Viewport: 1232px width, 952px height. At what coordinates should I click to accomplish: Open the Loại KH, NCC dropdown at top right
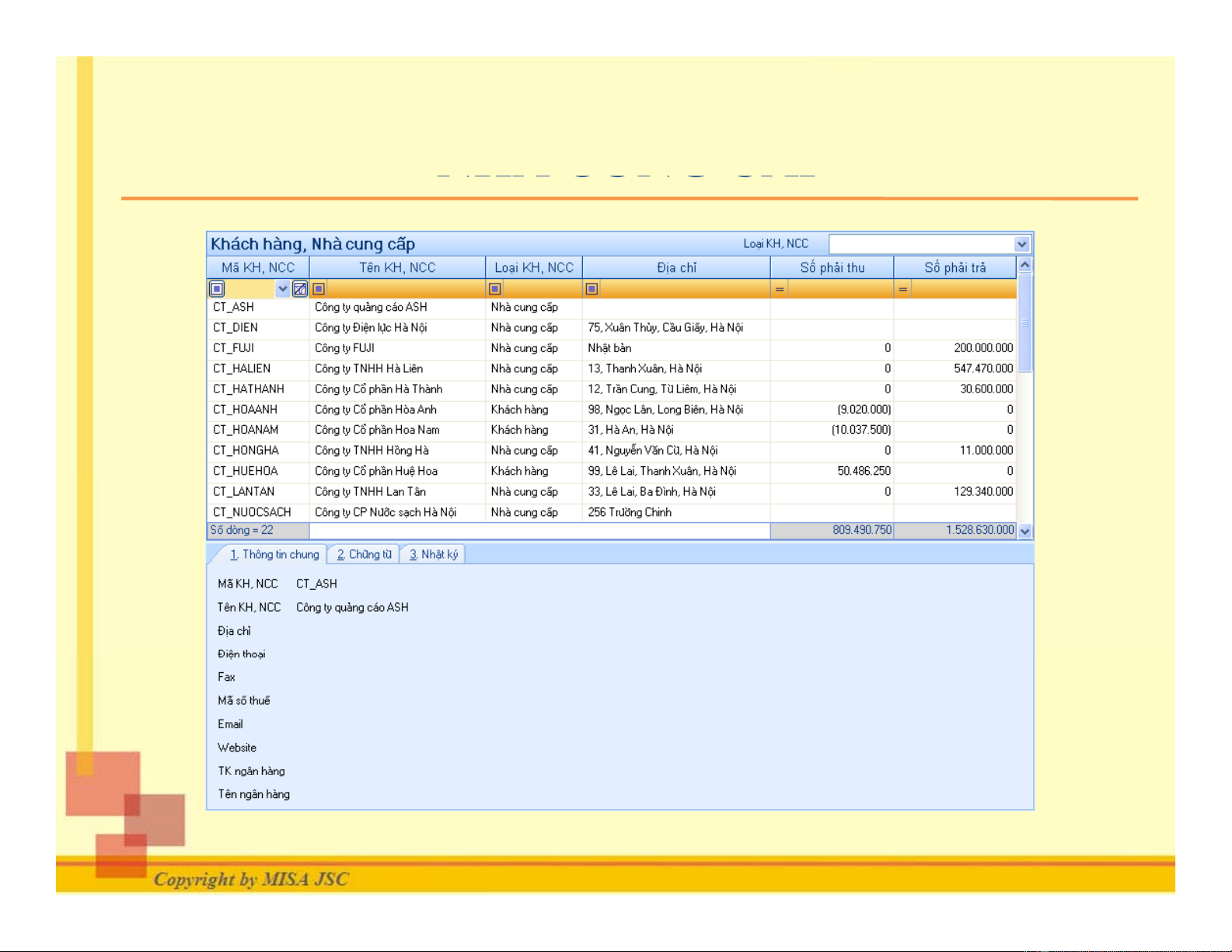1021,244
